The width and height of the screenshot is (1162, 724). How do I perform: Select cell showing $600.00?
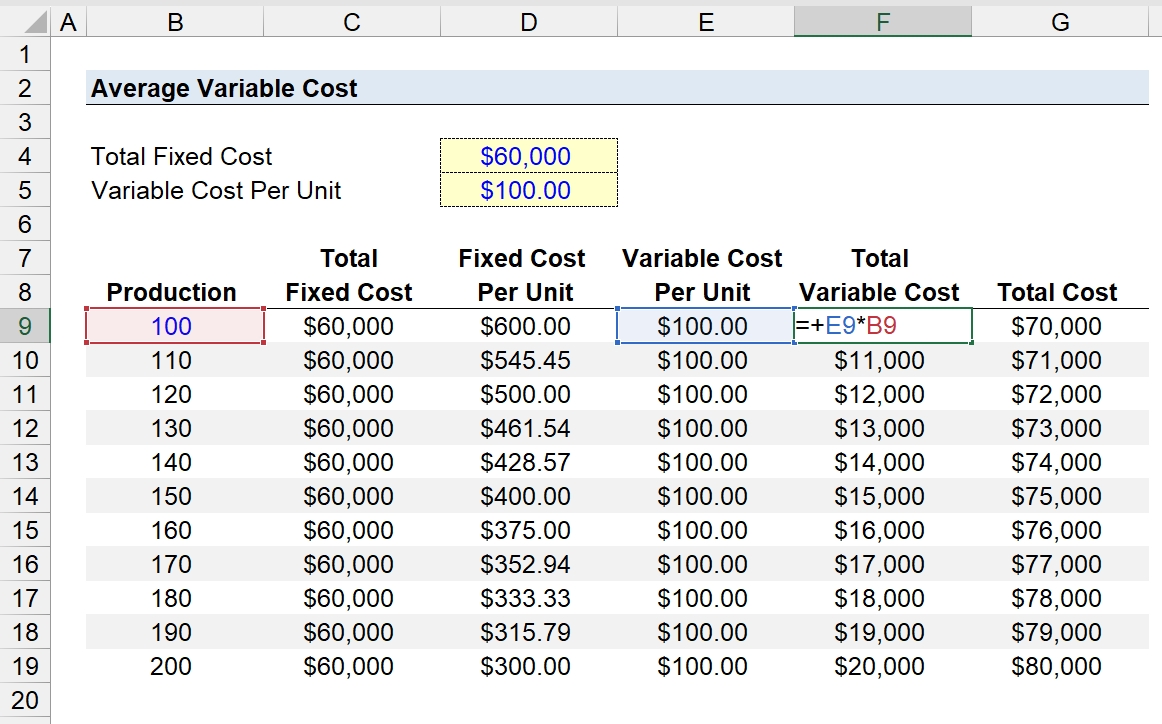pos(528,326)
